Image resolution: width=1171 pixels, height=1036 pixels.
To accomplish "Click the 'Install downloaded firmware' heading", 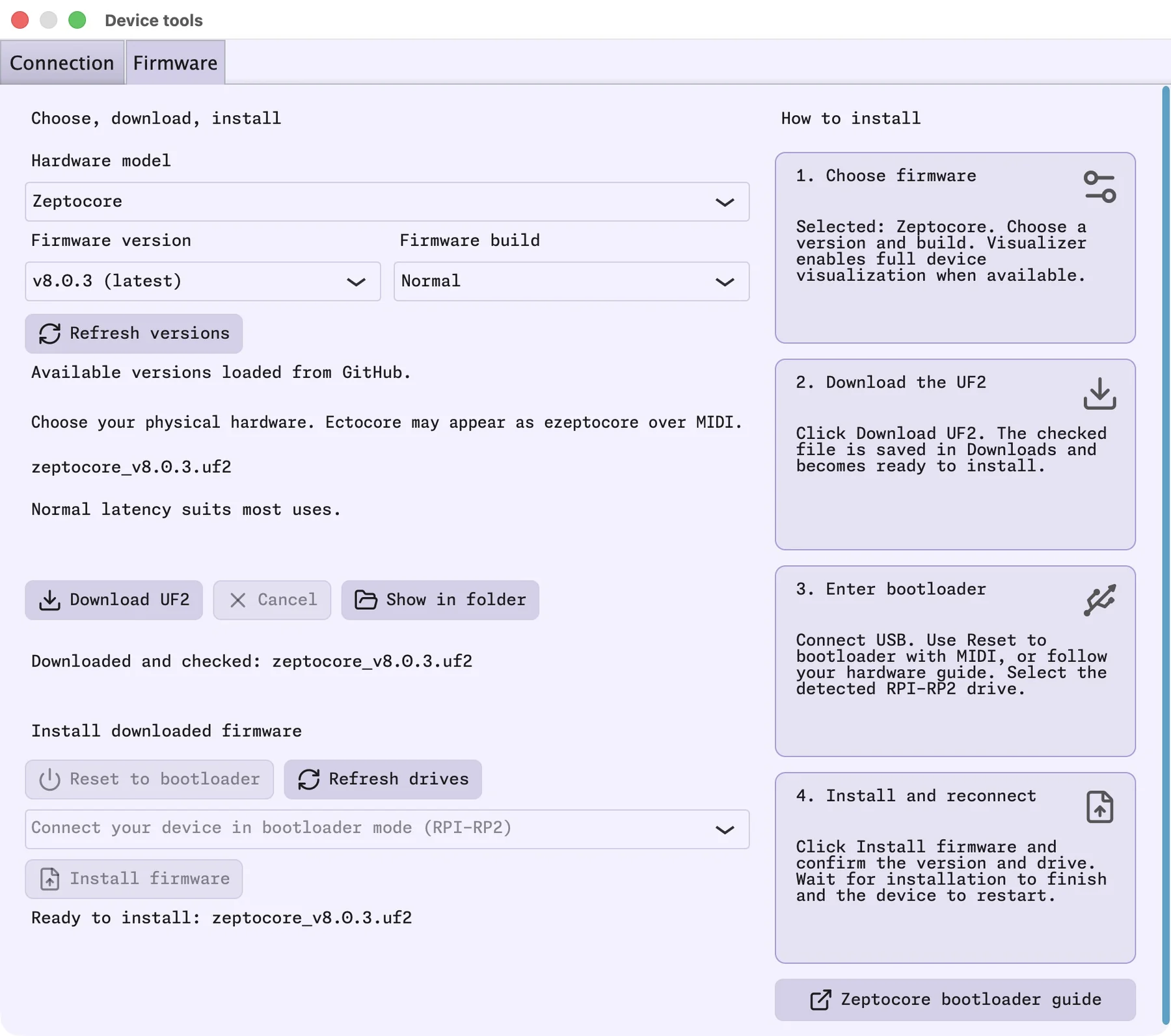I will click(167, 731).
